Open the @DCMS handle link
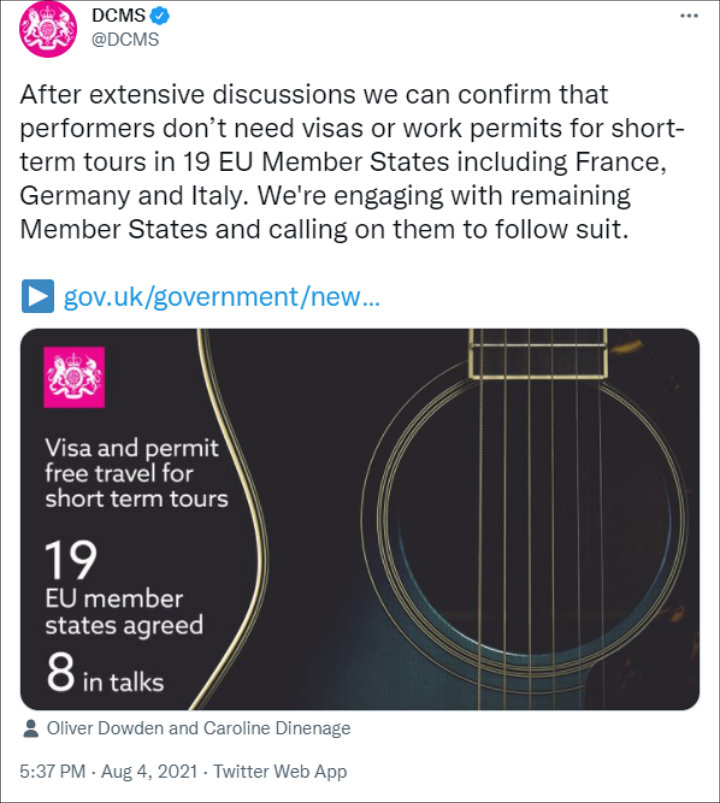The image size is (720, 803). point(125,39)
